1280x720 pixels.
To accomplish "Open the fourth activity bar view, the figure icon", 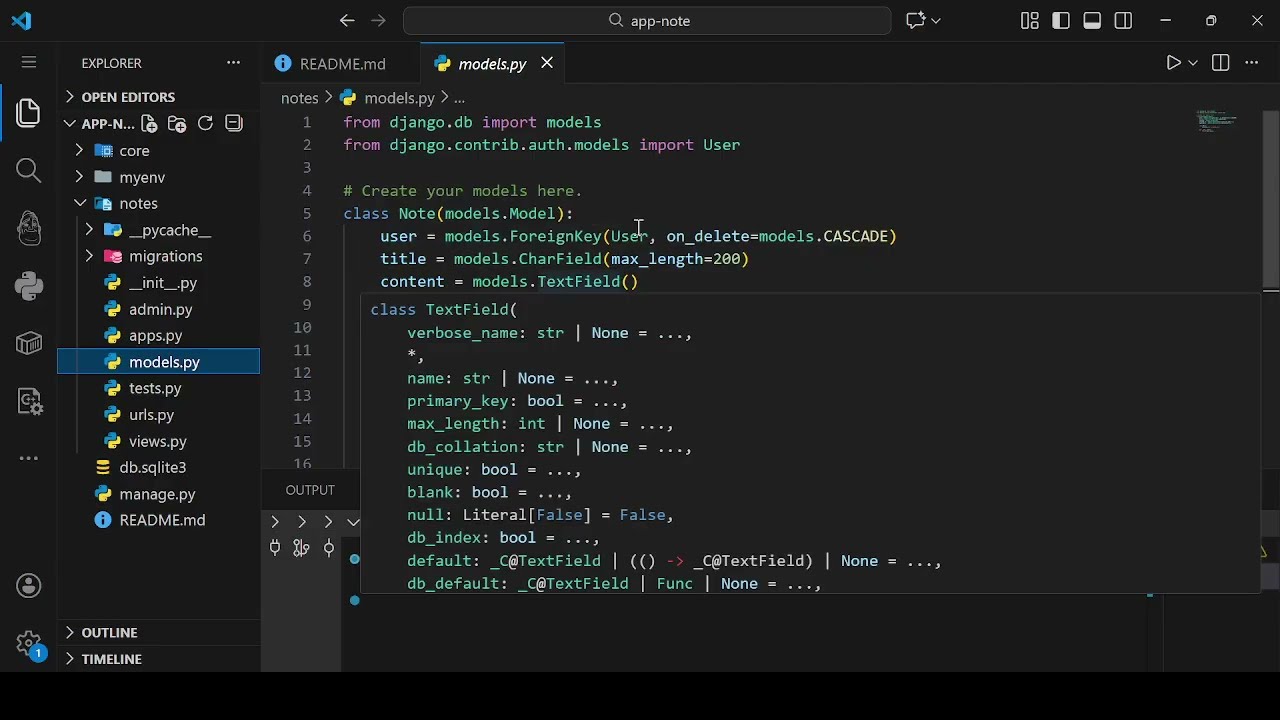I will pos(28,229).
